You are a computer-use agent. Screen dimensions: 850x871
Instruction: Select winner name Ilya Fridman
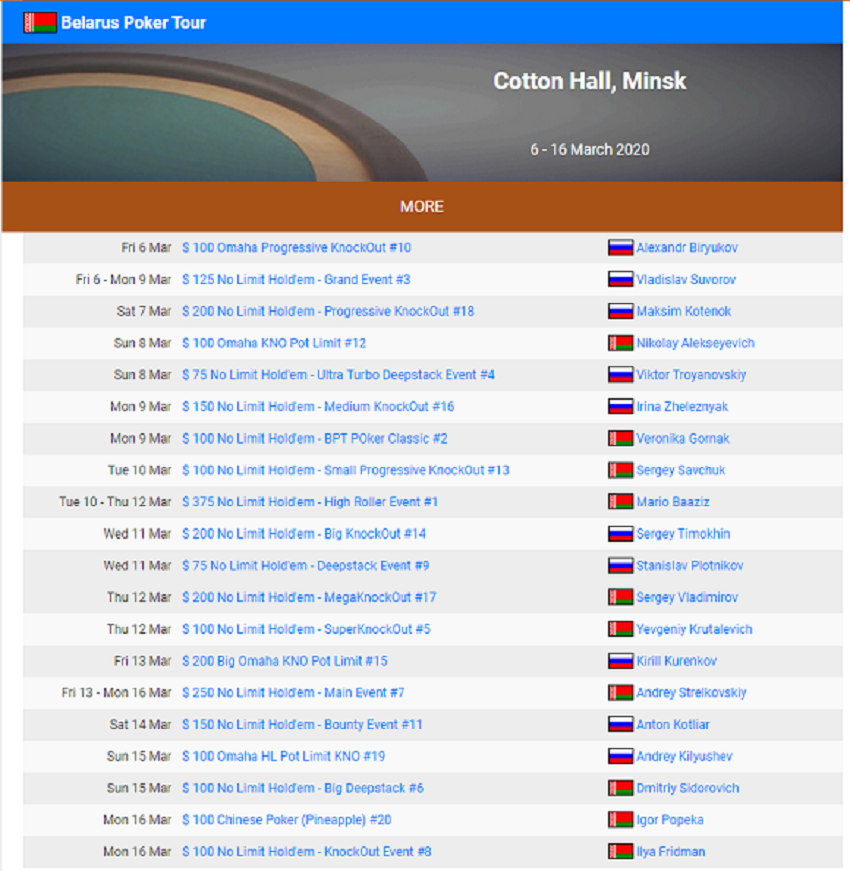[x=671, y=852]
